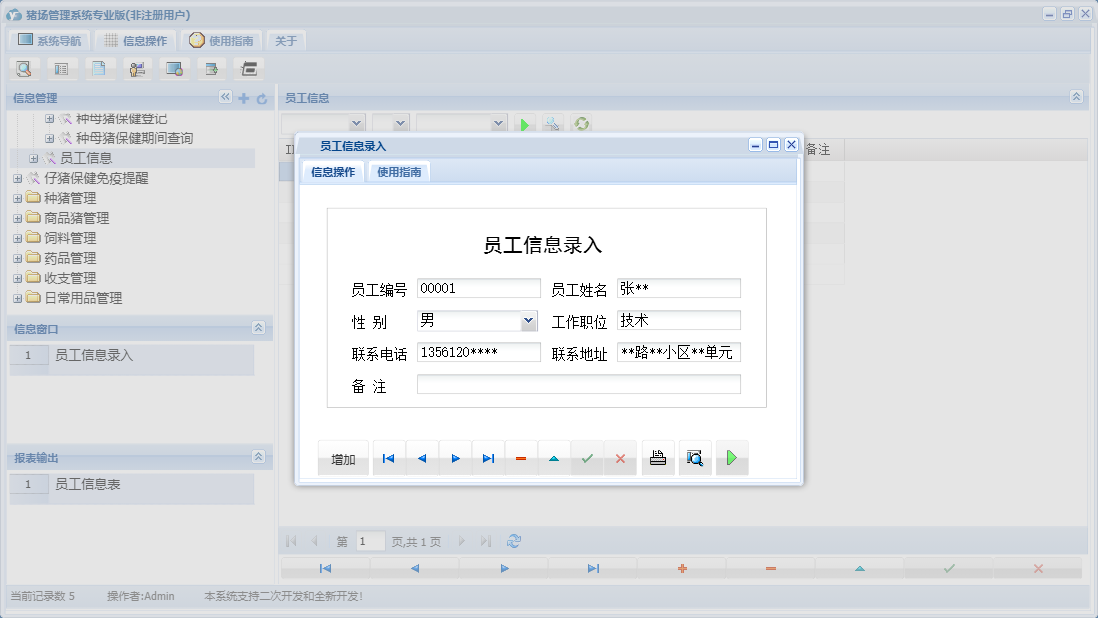The image size is (1098, 618).
Task: Jump to last record with the last-record arrow
Action: (488, 457)
